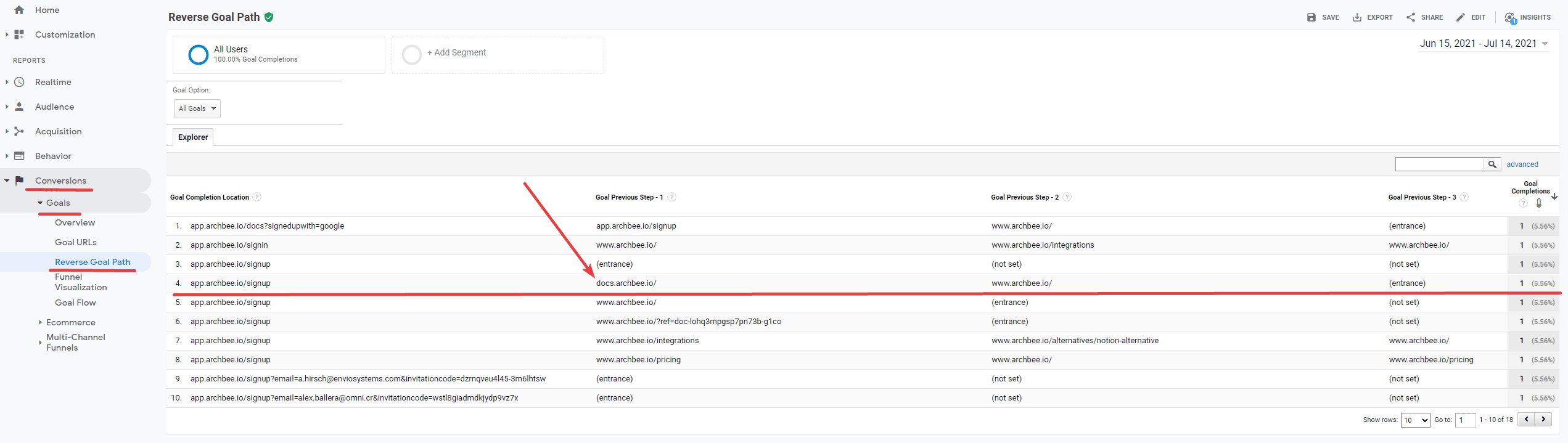Click the advanced filter link

tap(1522, 165)
